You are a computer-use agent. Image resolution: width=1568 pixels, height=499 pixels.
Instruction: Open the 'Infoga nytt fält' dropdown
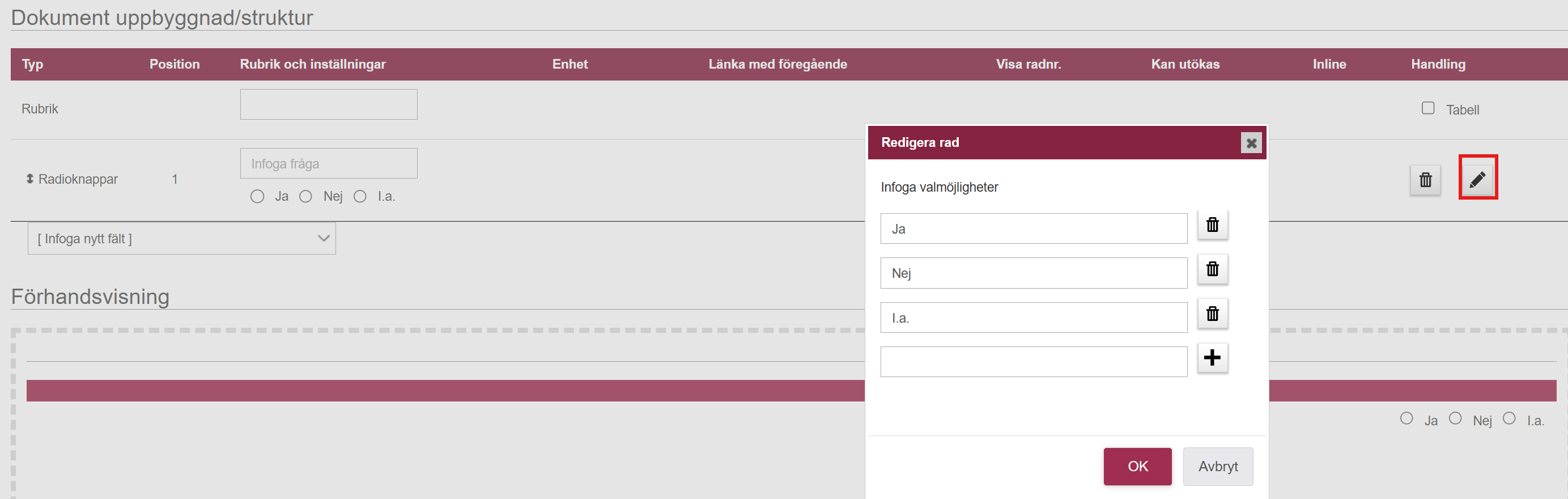181,239
